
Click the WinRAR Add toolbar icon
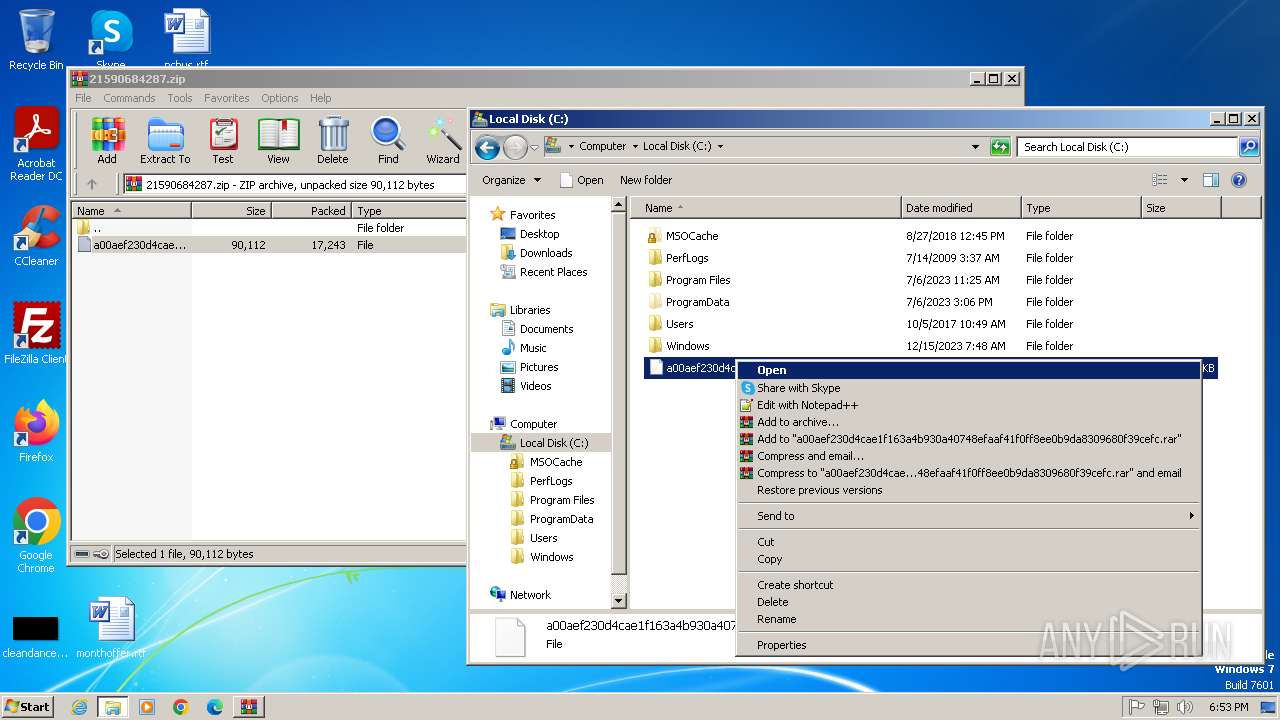107,140
